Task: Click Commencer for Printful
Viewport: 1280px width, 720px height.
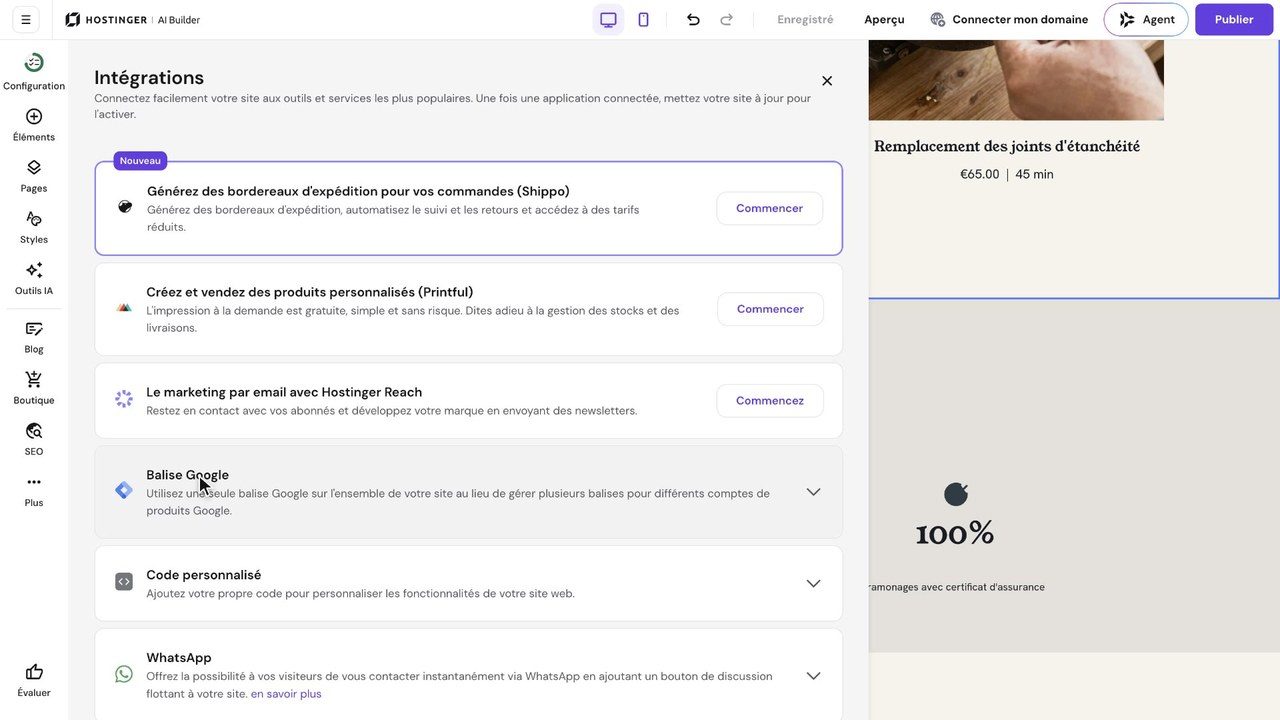Action: pos(770,309)
